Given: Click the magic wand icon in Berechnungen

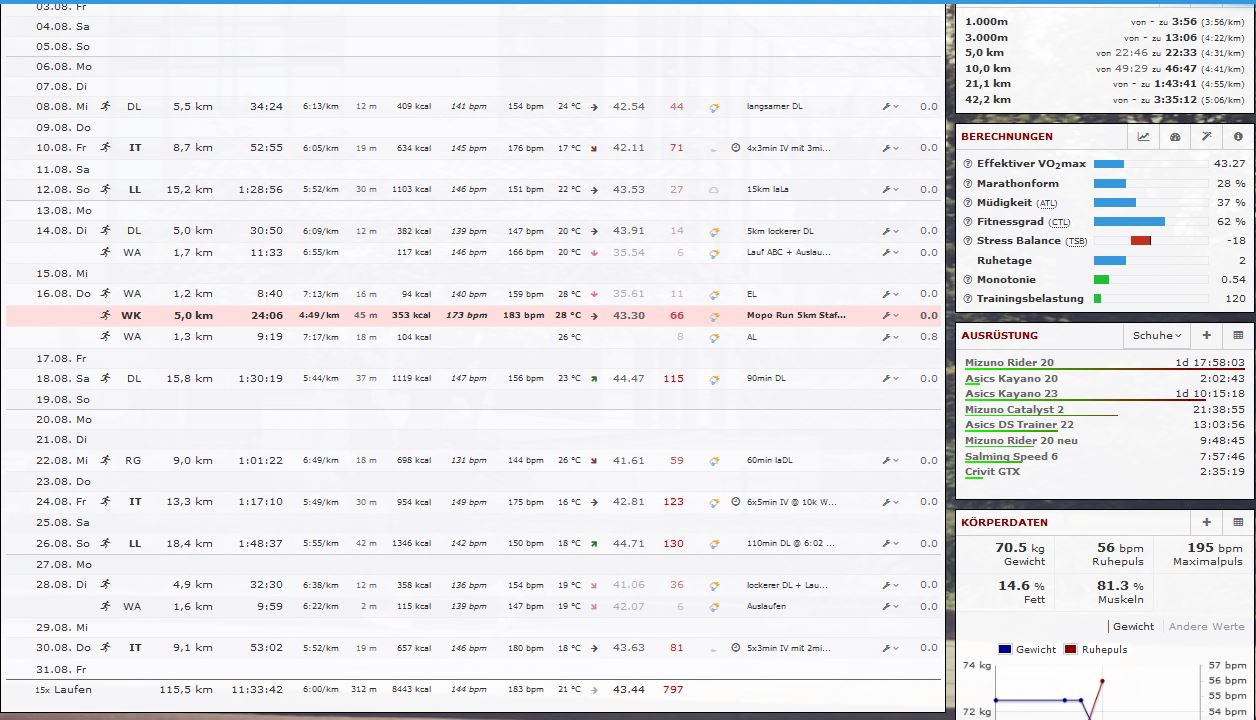Looking at the screenshot, I should point(1207,137).
